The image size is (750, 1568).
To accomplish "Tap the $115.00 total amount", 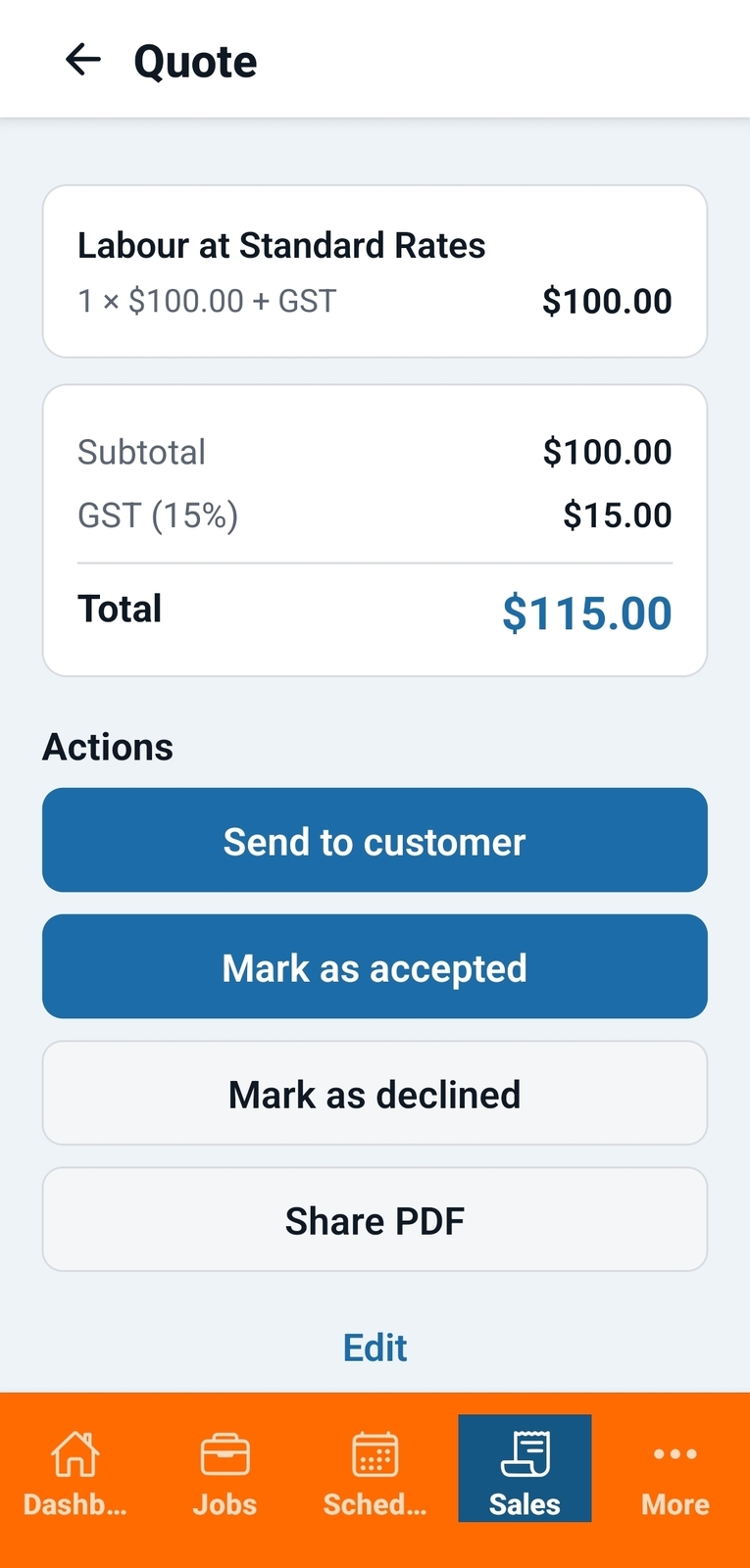I will click(x=586, y=613).
